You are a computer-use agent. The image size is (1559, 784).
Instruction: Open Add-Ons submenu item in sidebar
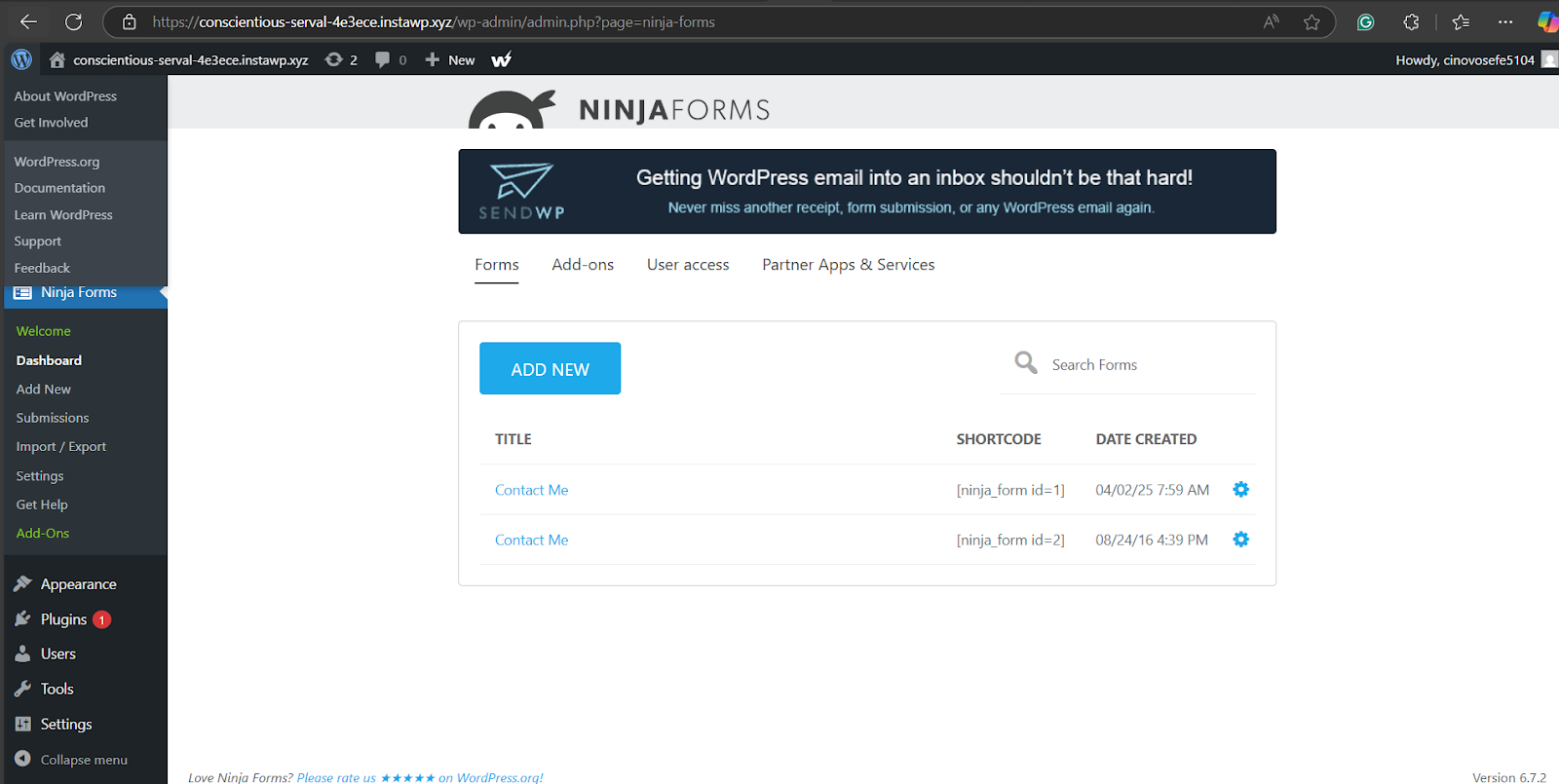pos(43,533)
